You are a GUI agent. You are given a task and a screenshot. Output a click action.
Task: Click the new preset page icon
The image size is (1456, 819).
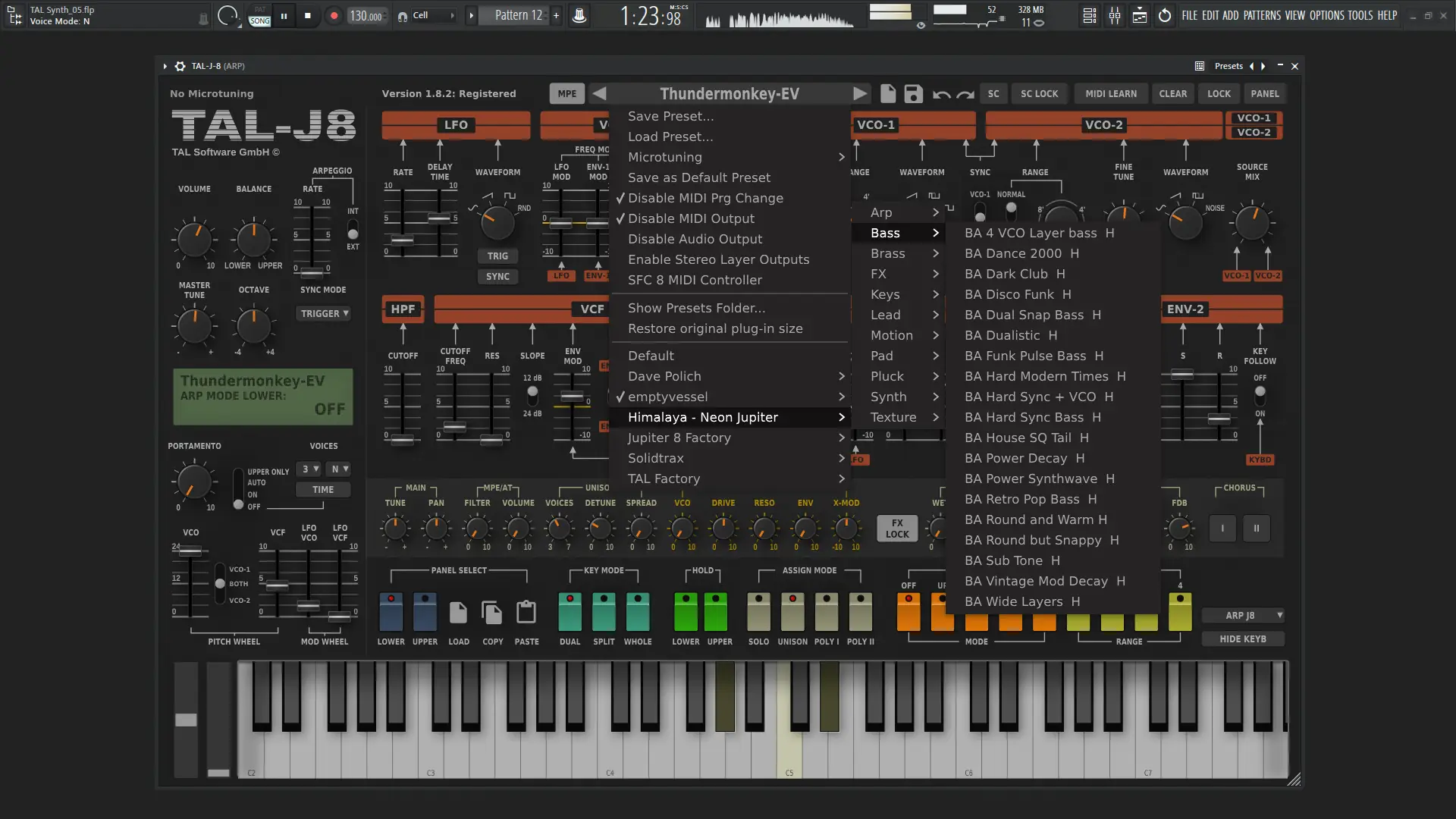(888, 94)
